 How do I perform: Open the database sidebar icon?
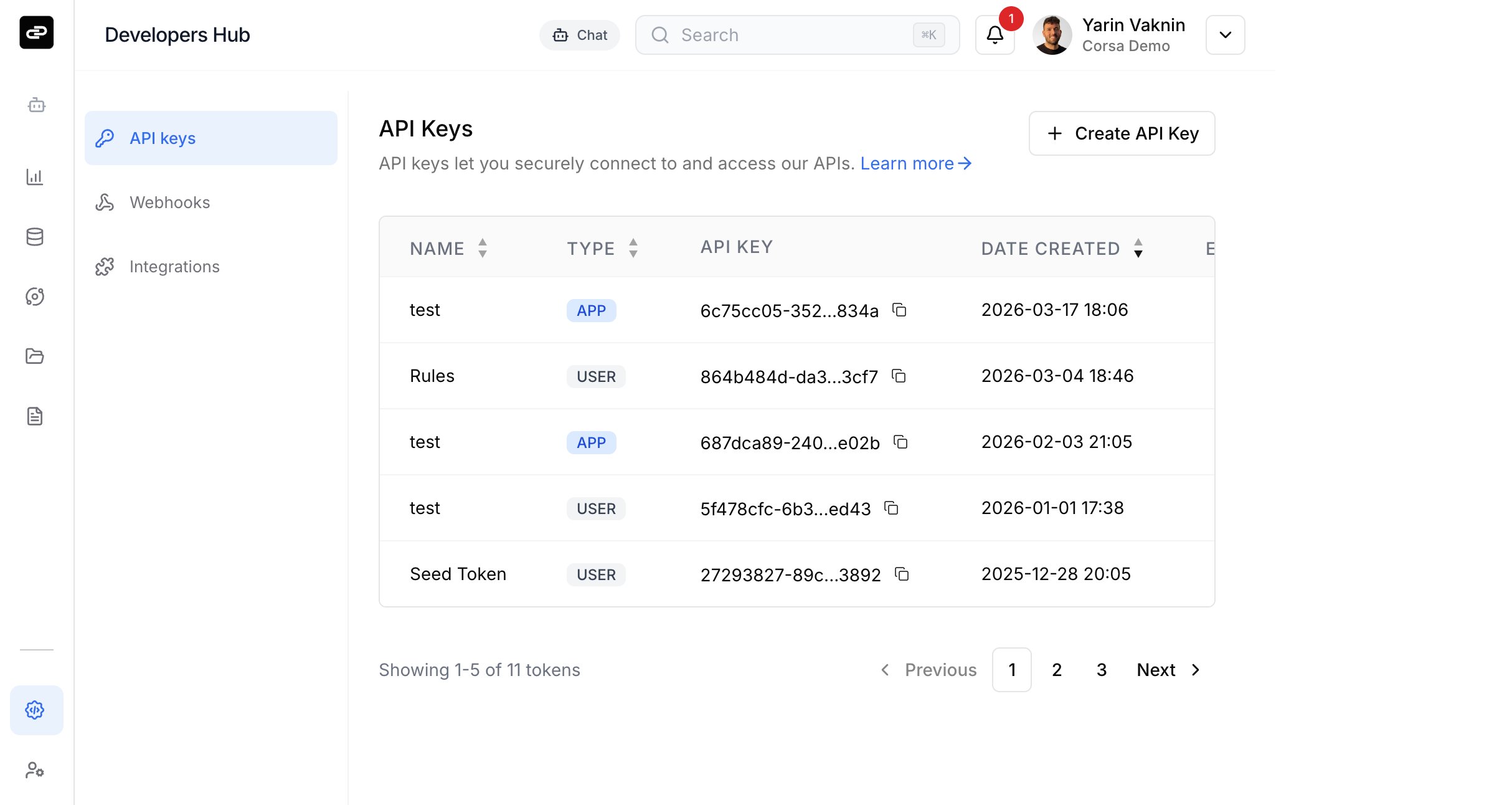coord(35,237)
